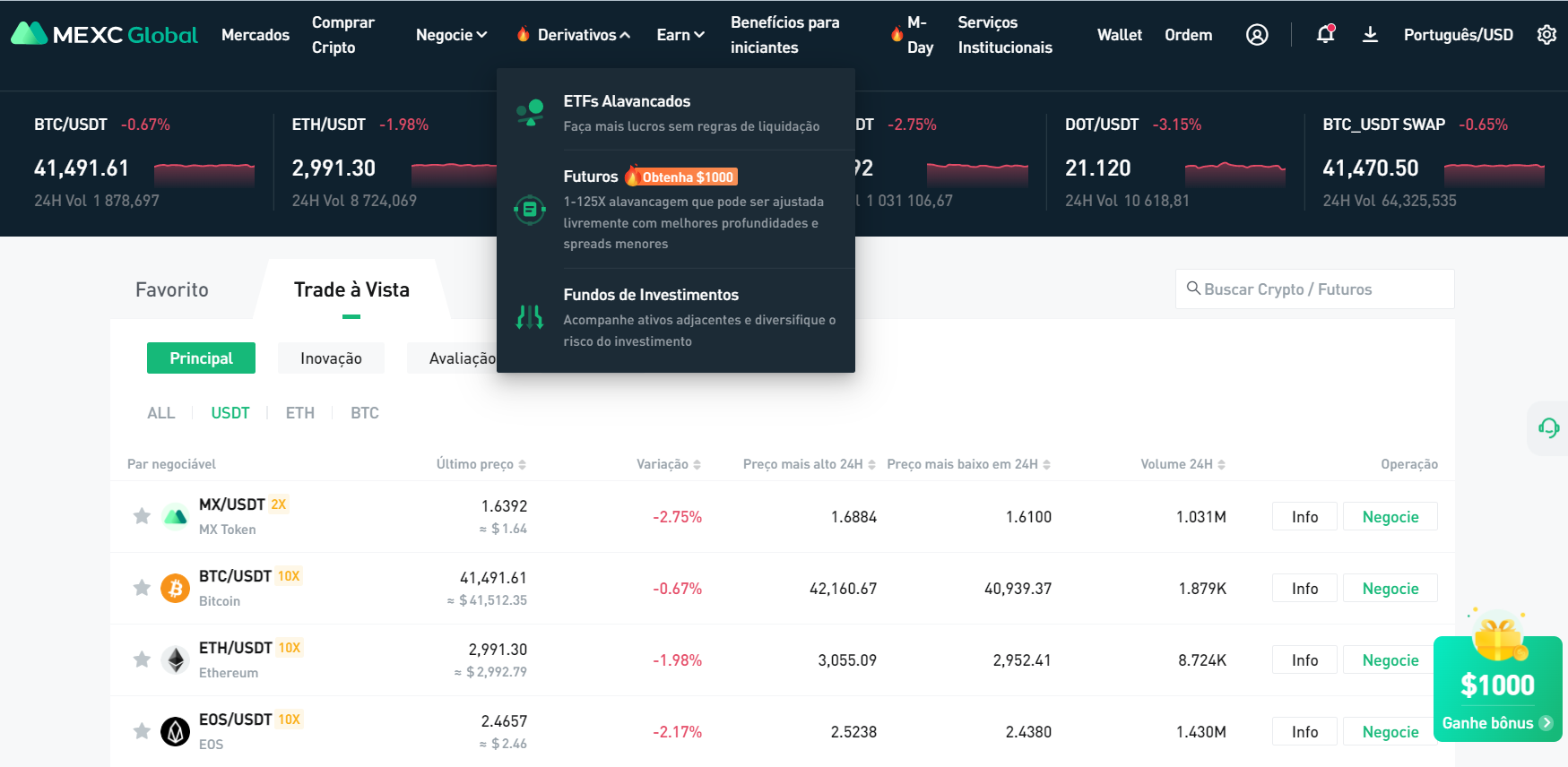Favorite the MX/USDT pair star

[142, 516]
